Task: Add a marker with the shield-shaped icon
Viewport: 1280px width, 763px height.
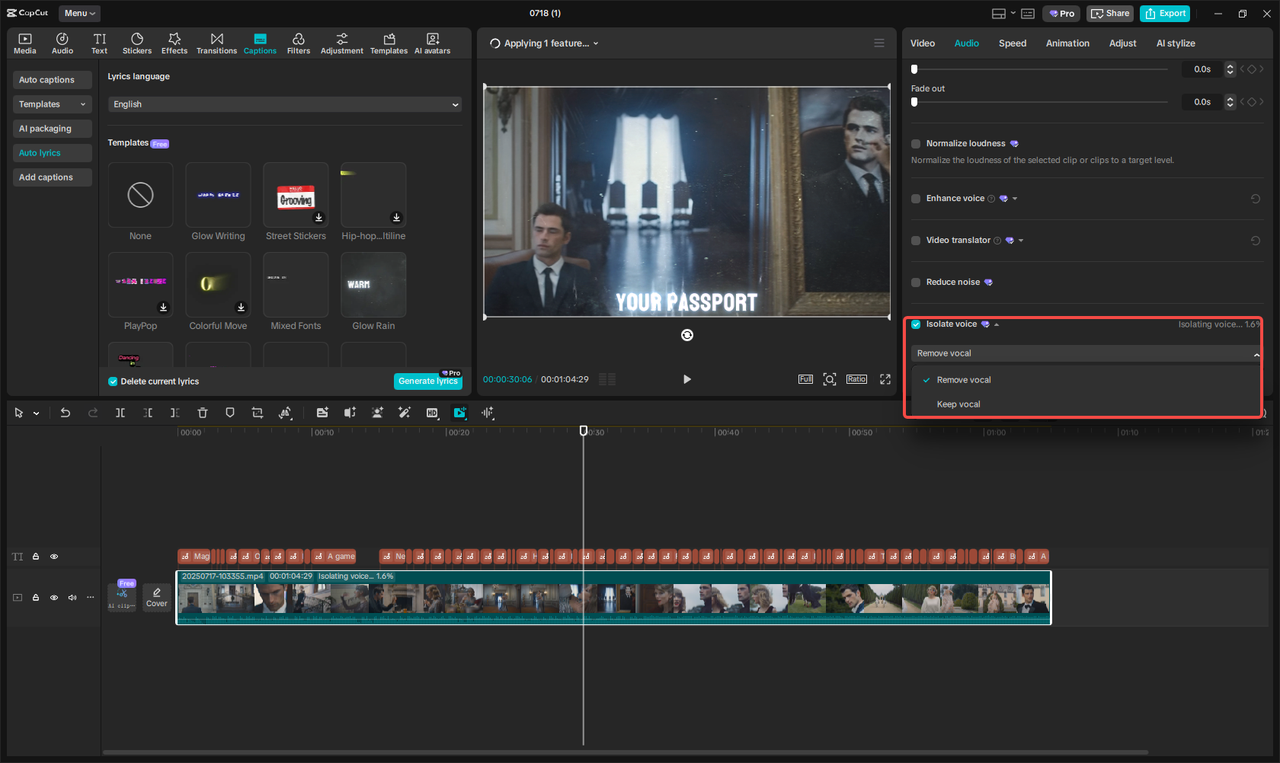Action: (x=230, y=412)
